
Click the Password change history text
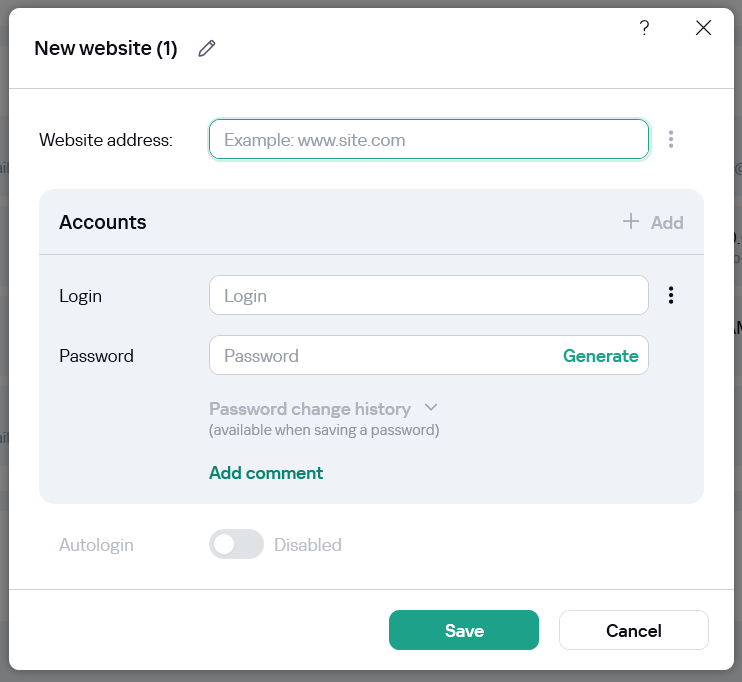click(x=310, y=409)
